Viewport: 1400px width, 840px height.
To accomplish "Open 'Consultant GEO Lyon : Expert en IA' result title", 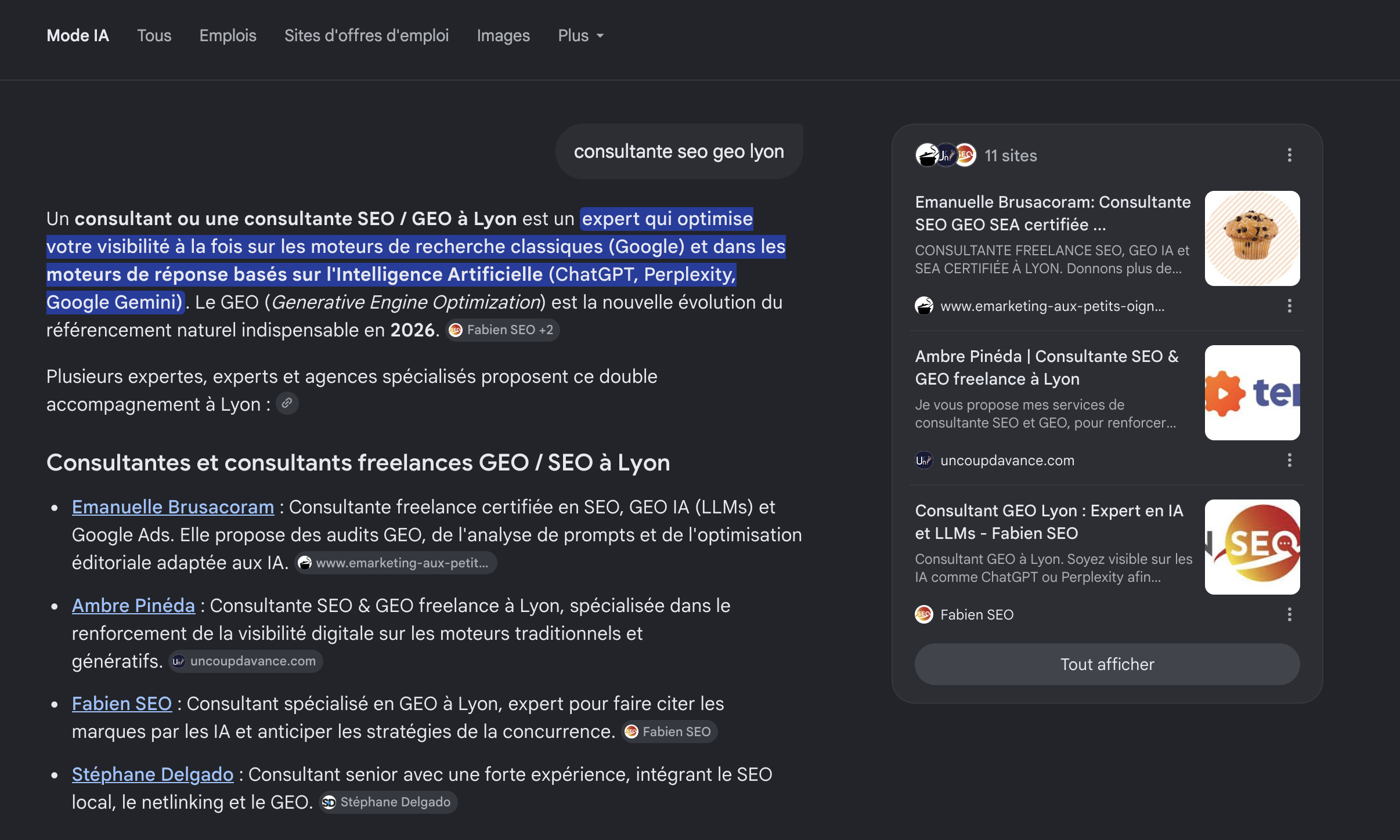I will (1049, 522).
